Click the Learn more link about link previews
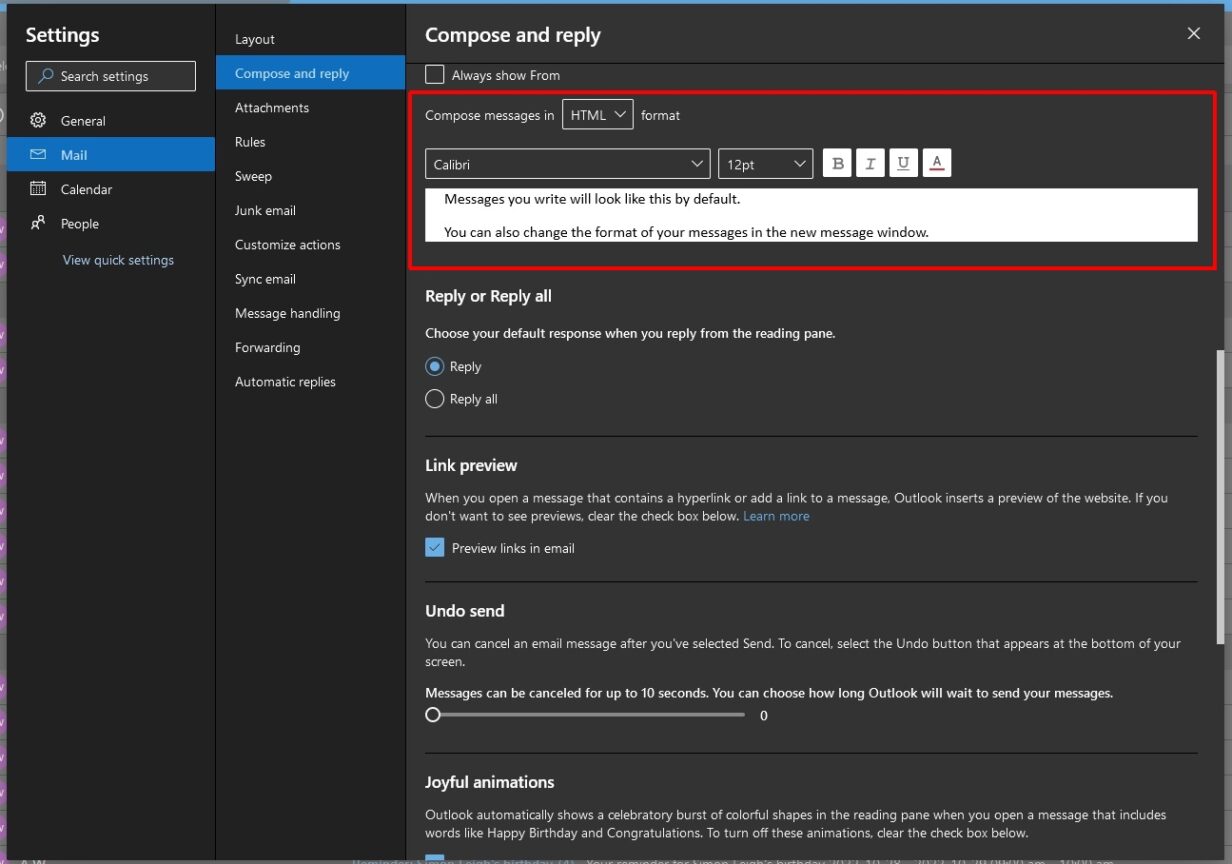1232x864 pixels. (x=776, y=516)
